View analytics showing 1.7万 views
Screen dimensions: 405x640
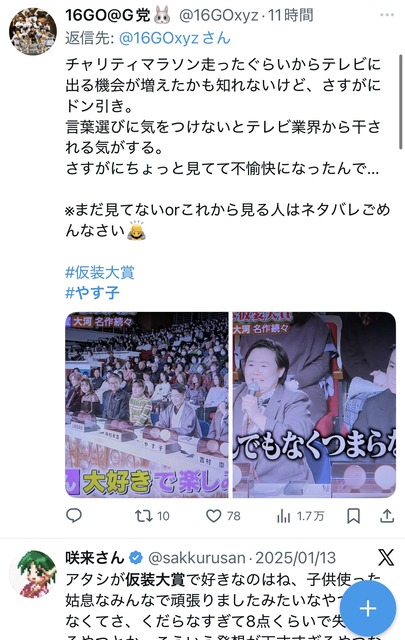pos(300,516)
